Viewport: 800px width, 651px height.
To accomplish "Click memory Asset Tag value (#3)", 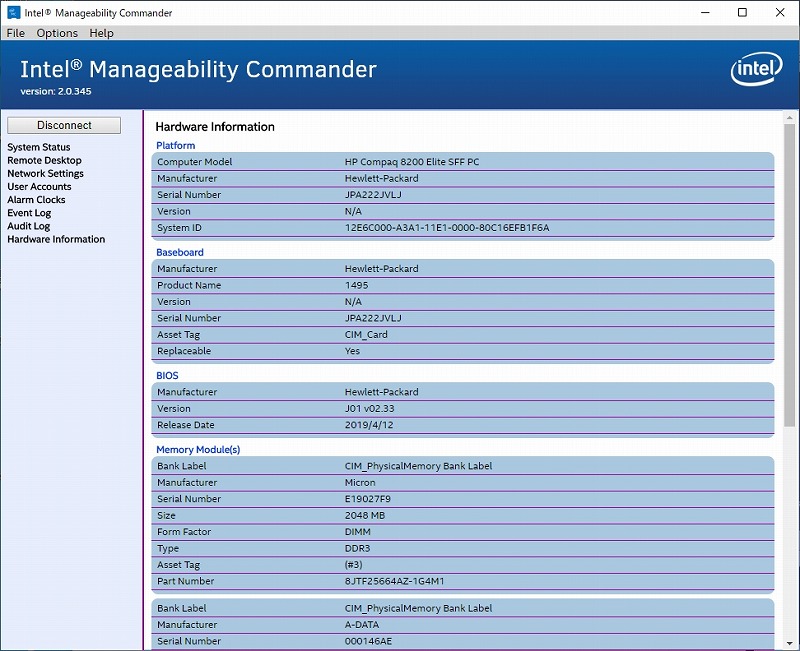I will click(x=353, y=565).
